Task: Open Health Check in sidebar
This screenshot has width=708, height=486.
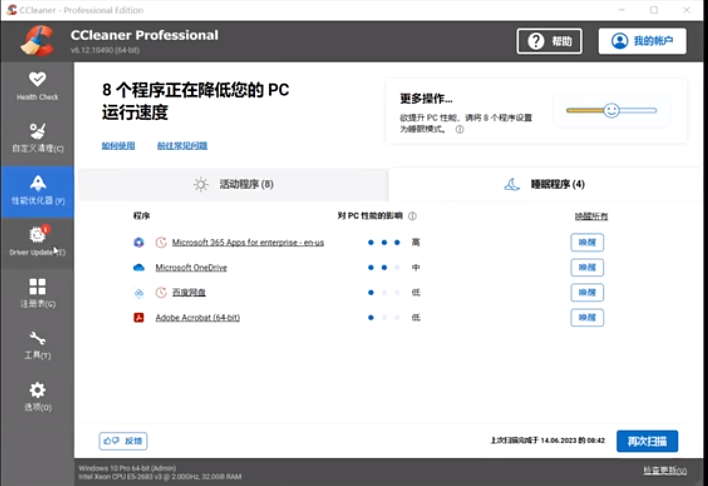Action: pyautogui.click(x=37, y=87)
